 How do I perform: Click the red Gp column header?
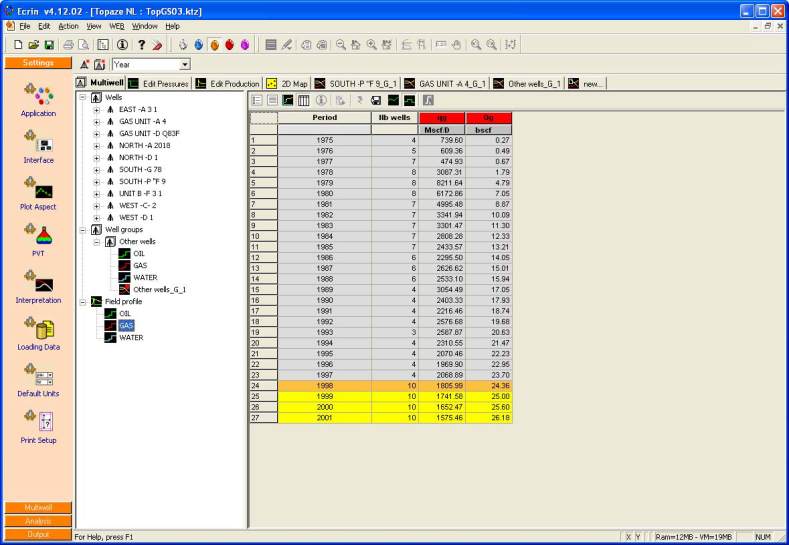coord(489,118)
